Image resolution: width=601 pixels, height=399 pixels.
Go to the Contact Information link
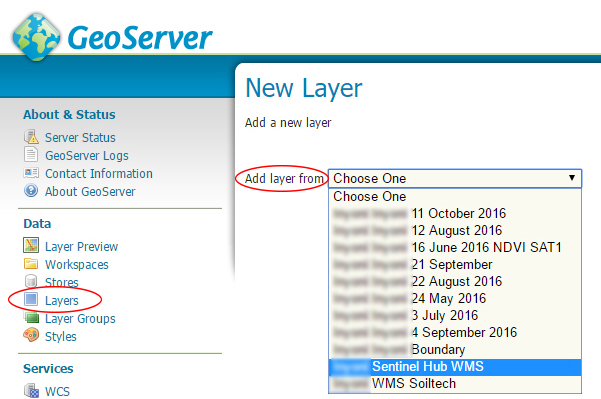pos(99,174)
